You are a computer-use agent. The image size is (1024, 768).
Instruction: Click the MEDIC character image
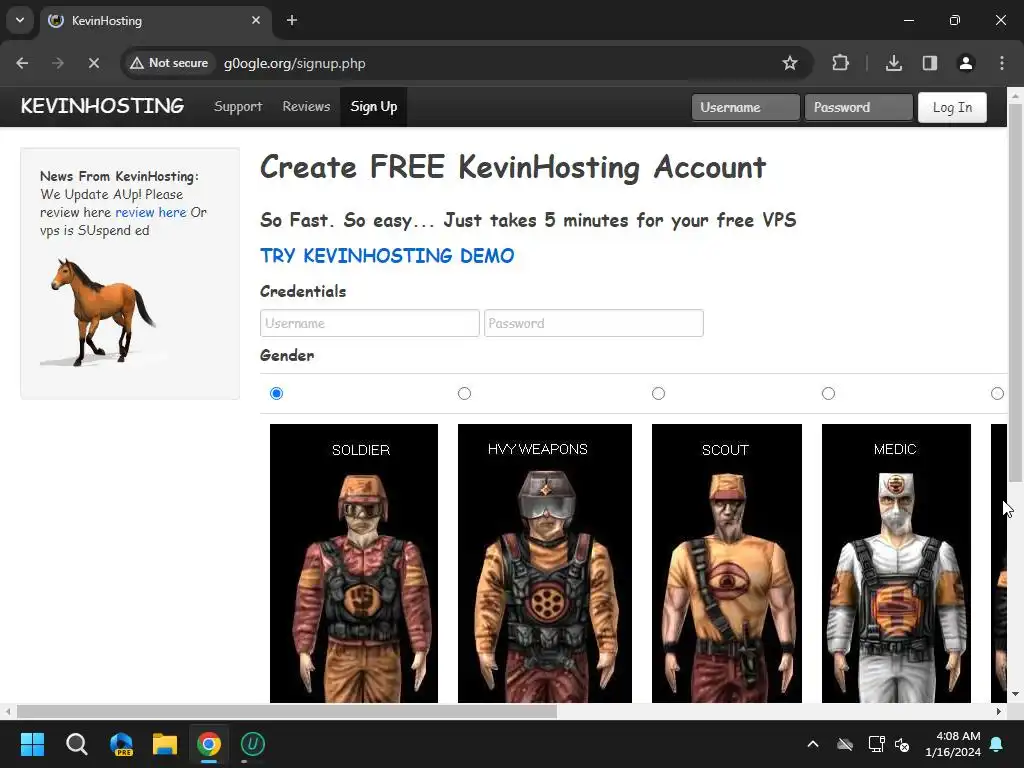pyautogui.click(x=896, y=564)
